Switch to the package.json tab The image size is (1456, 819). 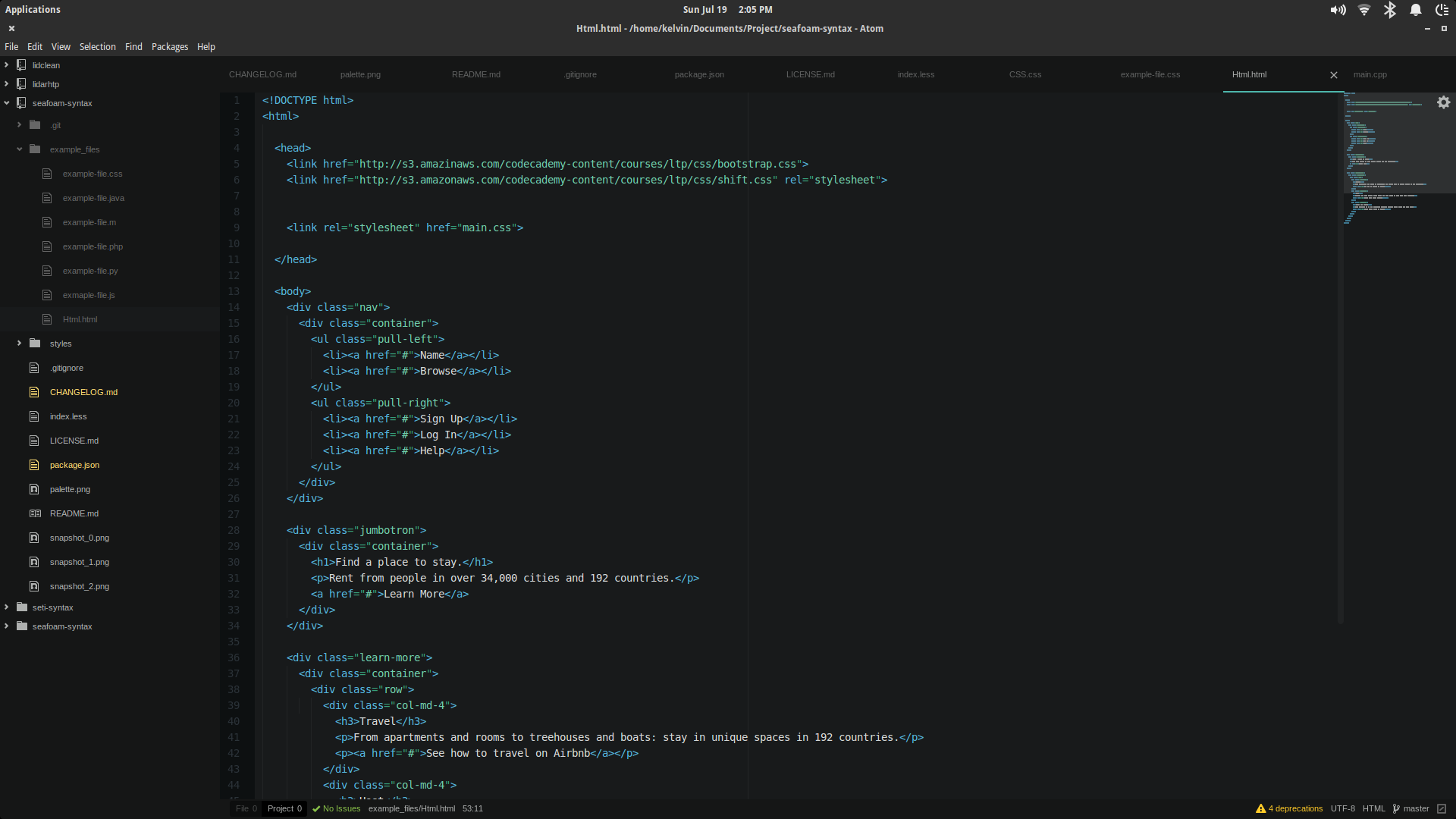(698, 74)
